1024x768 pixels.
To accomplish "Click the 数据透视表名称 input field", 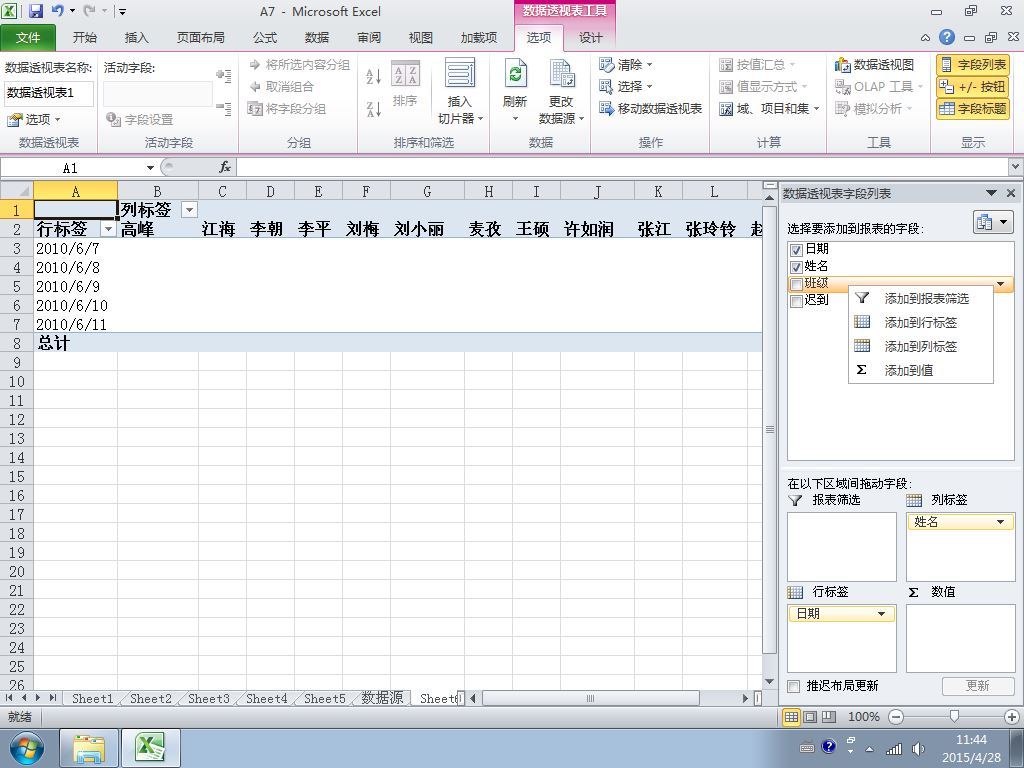I will click(49, 93).
